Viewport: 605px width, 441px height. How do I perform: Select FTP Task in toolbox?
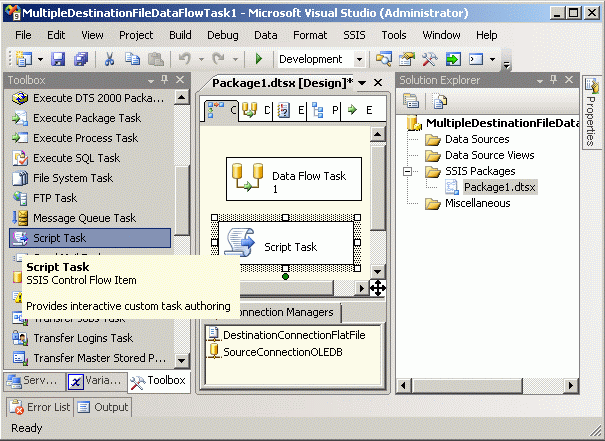(x=90, y=198)
